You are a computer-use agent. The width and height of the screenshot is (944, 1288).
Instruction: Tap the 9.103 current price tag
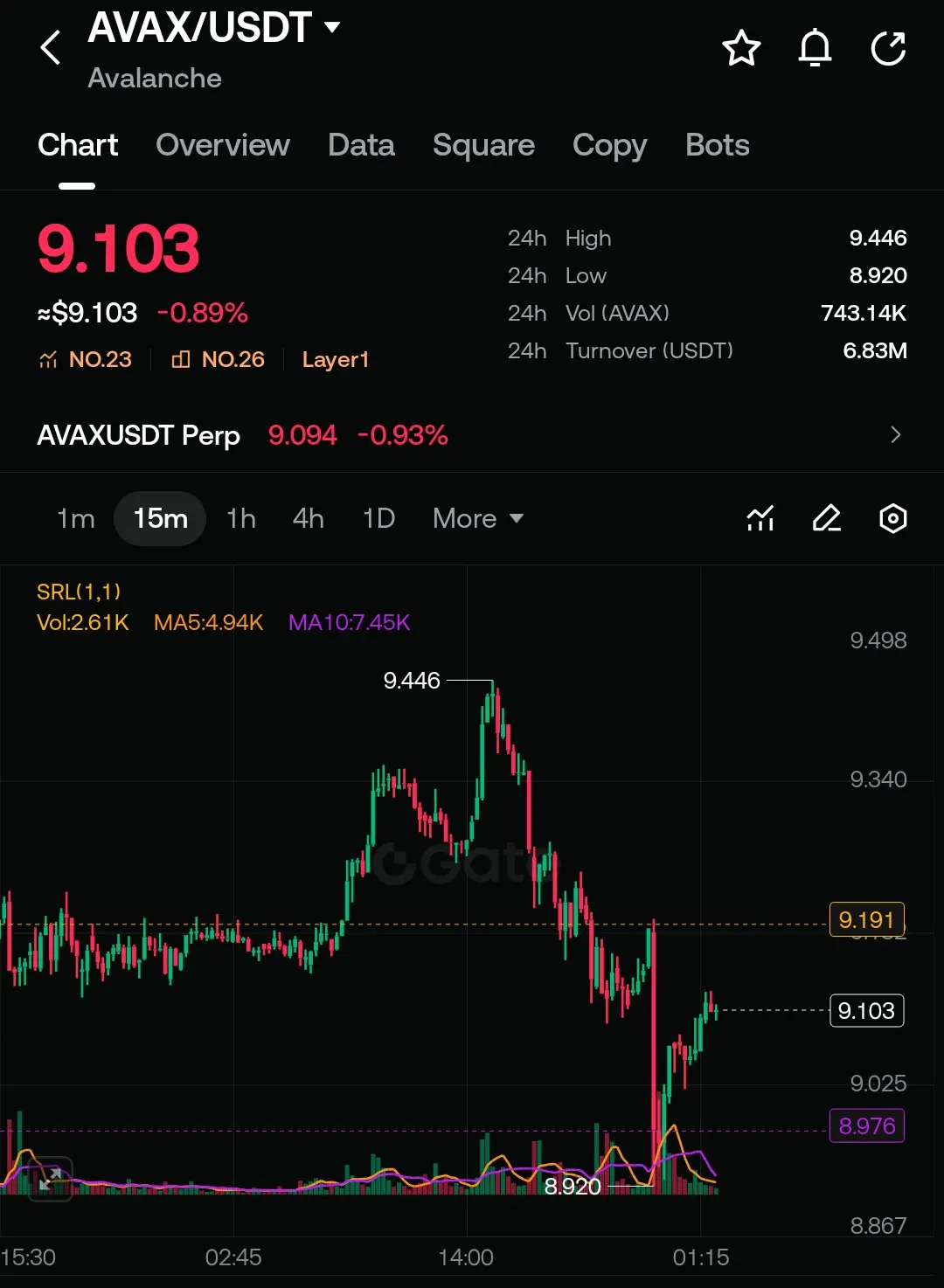866,1011
